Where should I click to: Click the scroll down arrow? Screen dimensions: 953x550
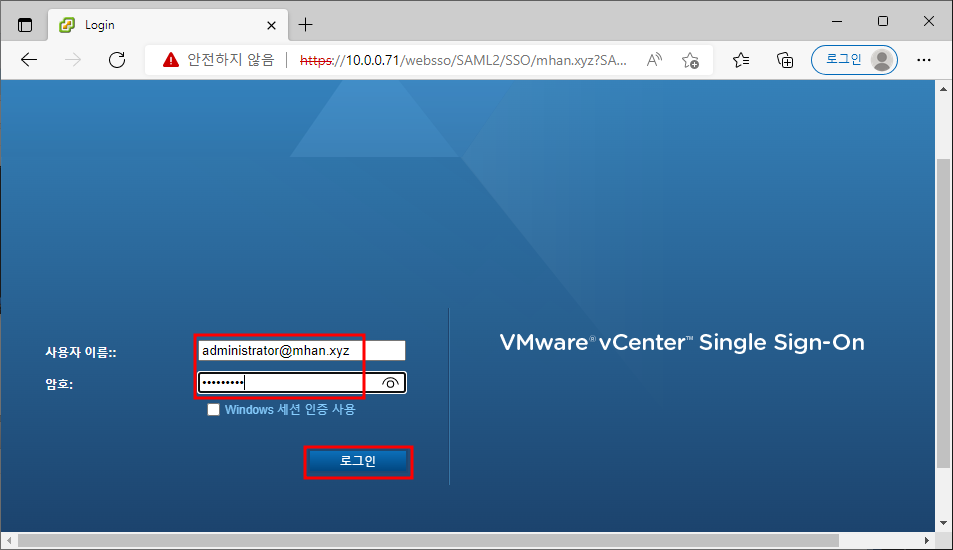click(x=943, y=523)
